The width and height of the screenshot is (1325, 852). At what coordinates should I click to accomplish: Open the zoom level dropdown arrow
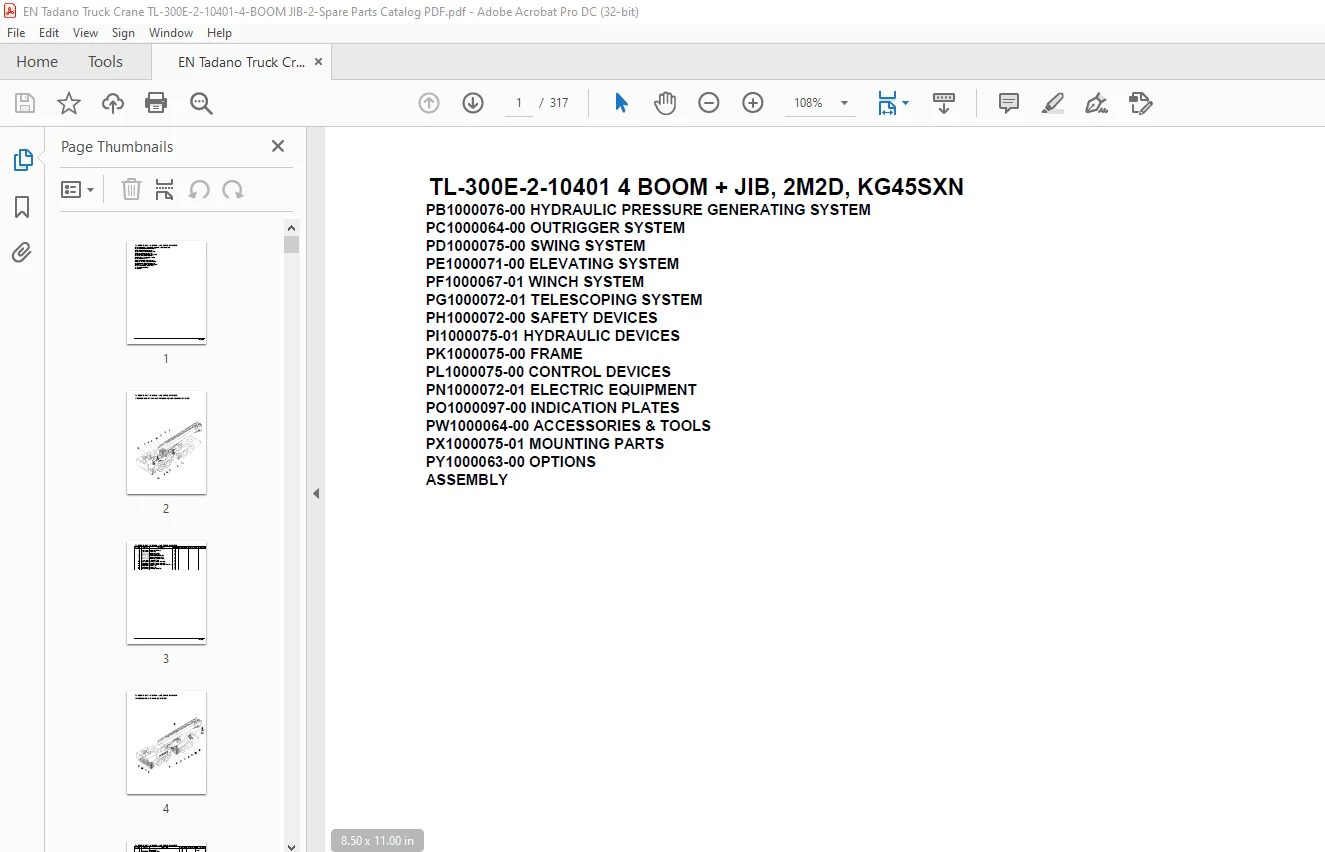pyautogui.click(x=845, y=103)
